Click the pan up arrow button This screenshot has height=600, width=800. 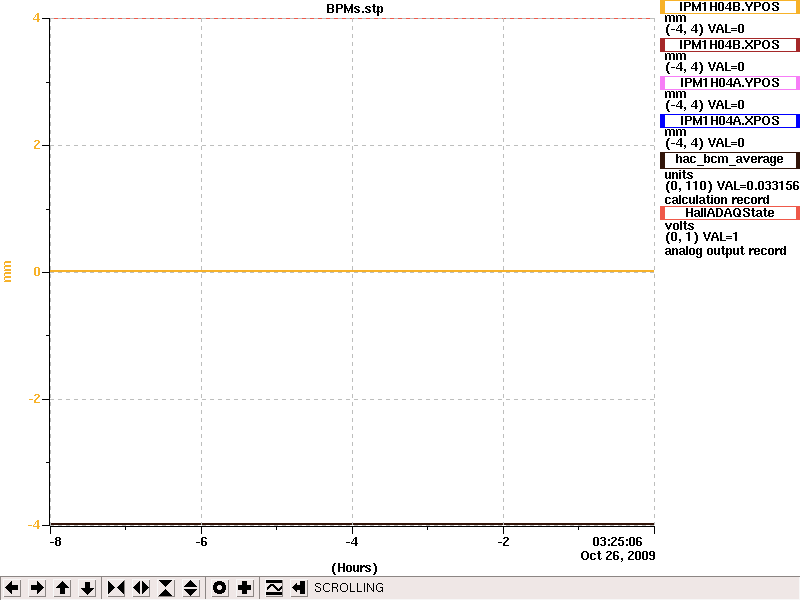click(x=63, y=588)
